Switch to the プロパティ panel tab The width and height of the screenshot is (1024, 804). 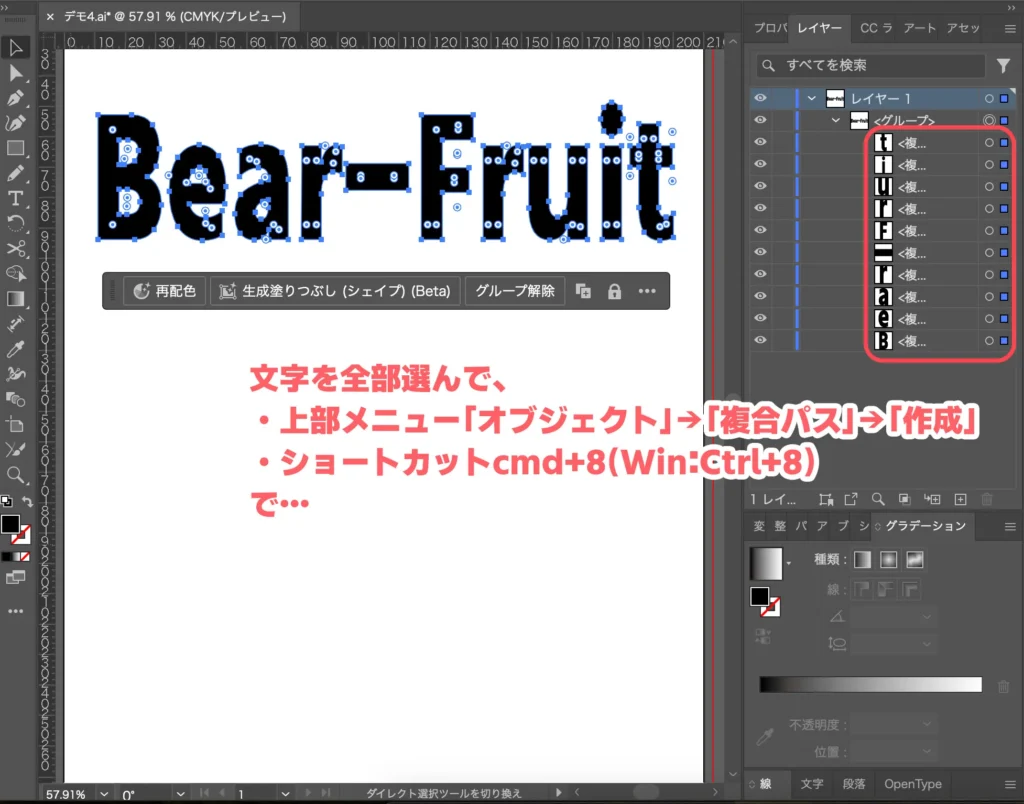[768, 29]
